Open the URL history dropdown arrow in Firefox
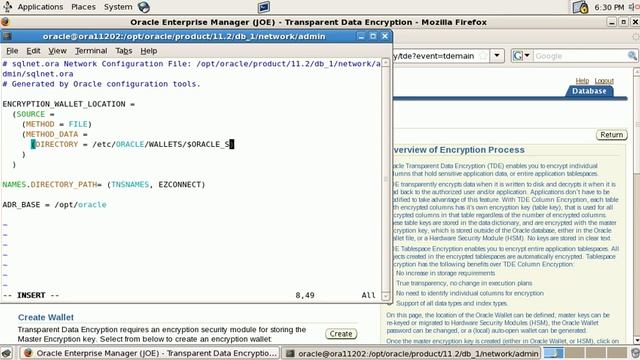Viewport: 640px width, 360px height. pyautogui.click(x=497, y=56)
